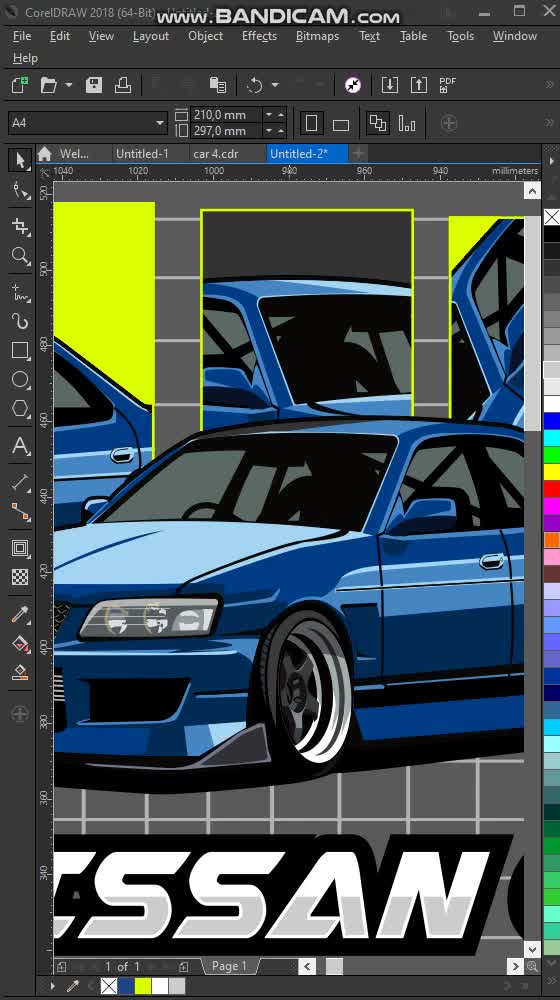Undo the last action
Image resolution: width=560 pixels, height=1000 pixels.
tap(254, 84)
